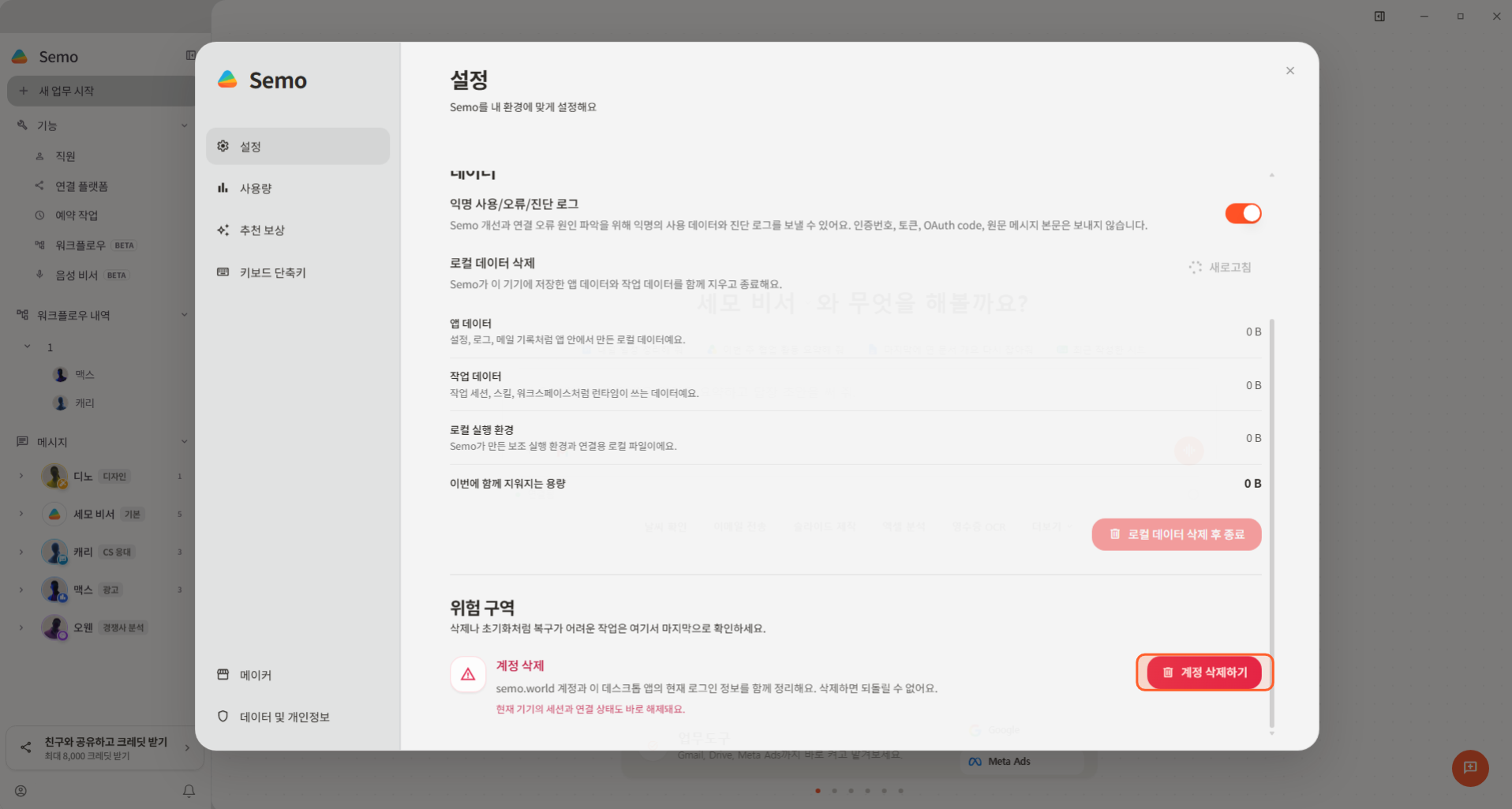The height and width of the screenshot is (809, 1512).
Task: Click share icon in credit banner
Action: point(25,747)
